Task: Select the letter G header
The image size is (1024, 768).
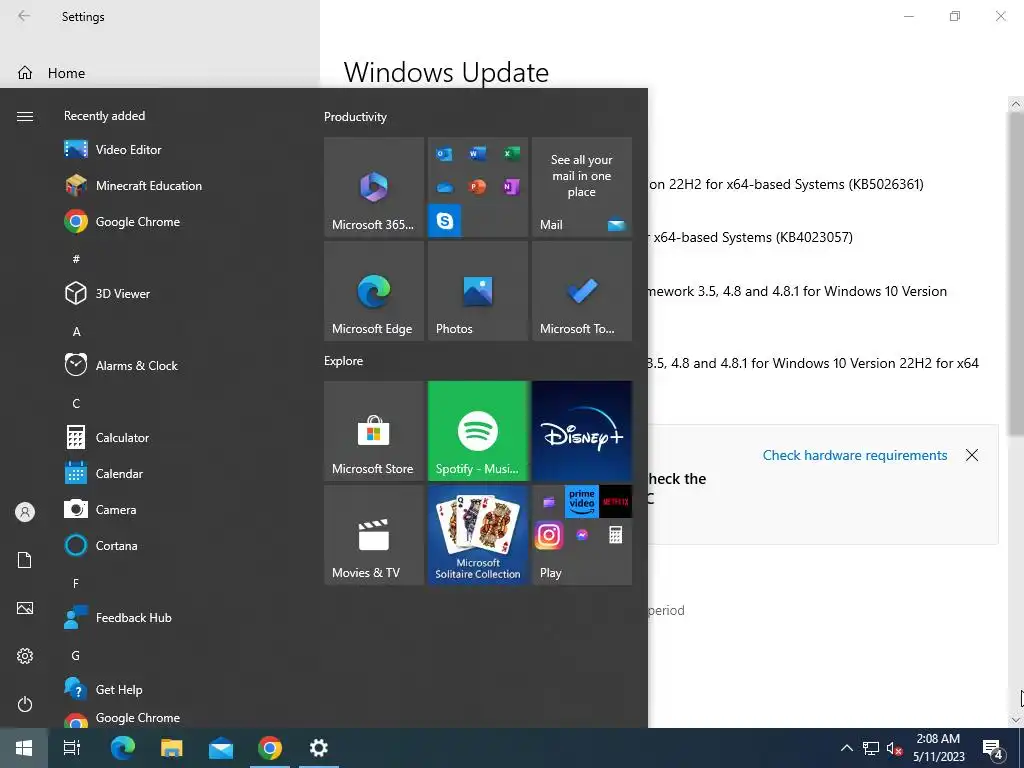Action: (x=76, y=655)
